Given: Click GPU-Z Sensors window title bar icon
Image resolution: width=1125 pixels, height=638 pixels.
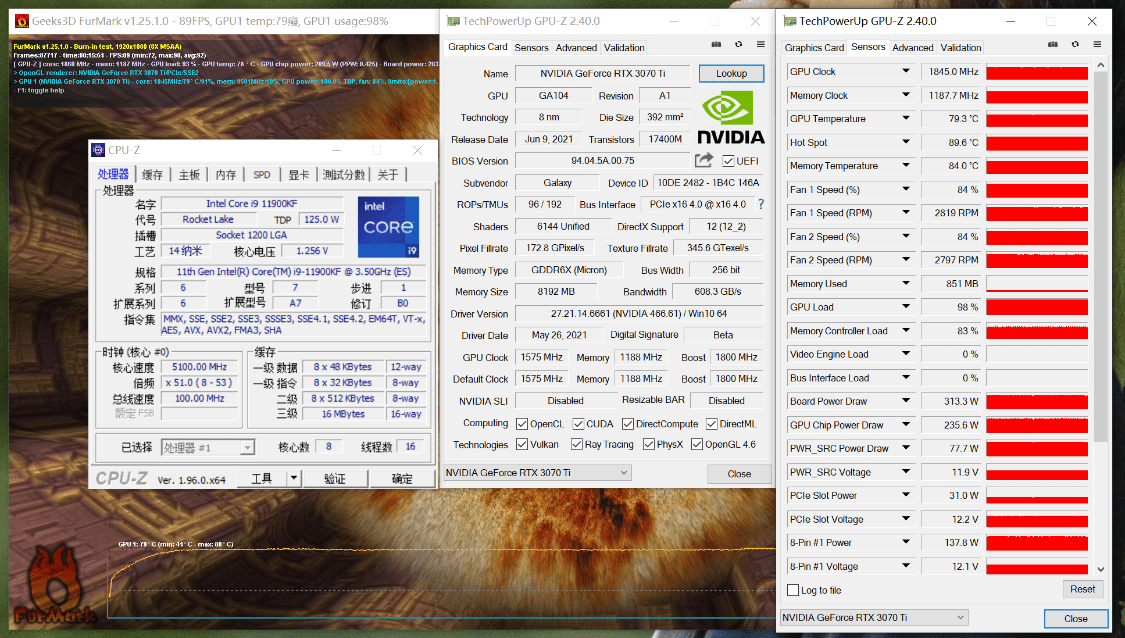Looking at the screenshot, I should [789, 22].
